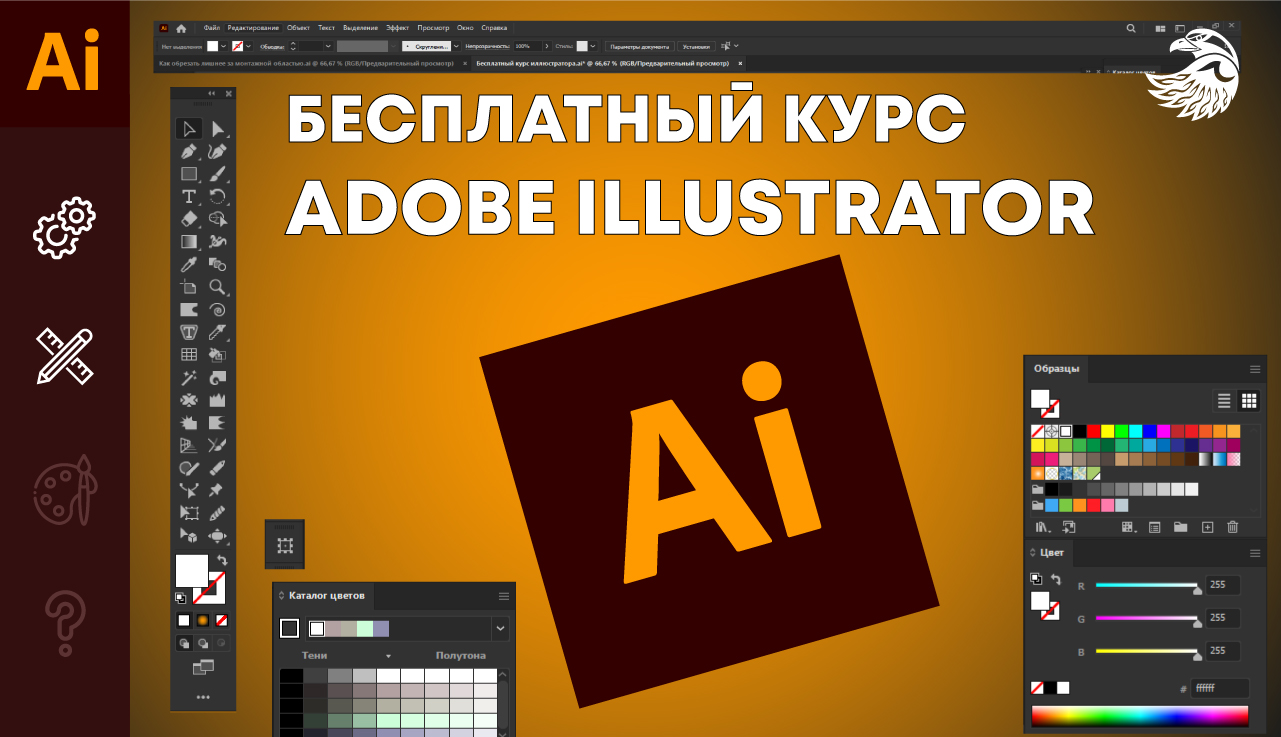The height and width of the screenshot is (737, 1281).
Task: Open the Образцы panel options menu
Action: (1255, 369)
